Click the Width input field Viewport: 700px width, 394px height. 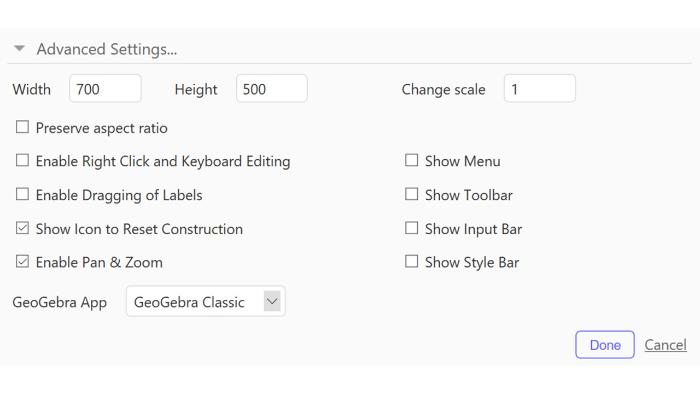pyautogui.click(x=105, y=89)
